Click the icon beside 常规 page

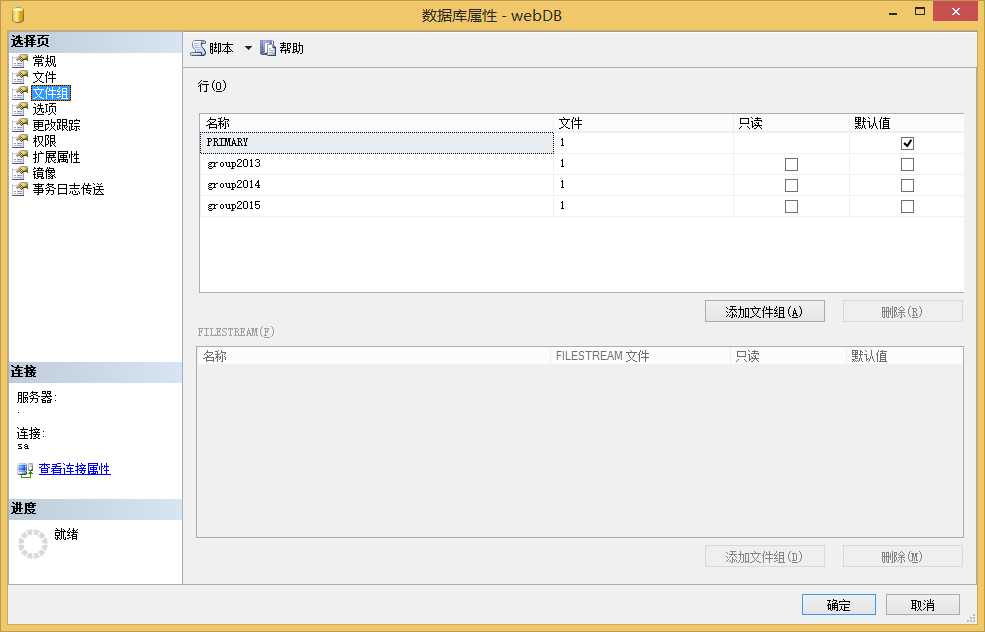click(20, 61)
